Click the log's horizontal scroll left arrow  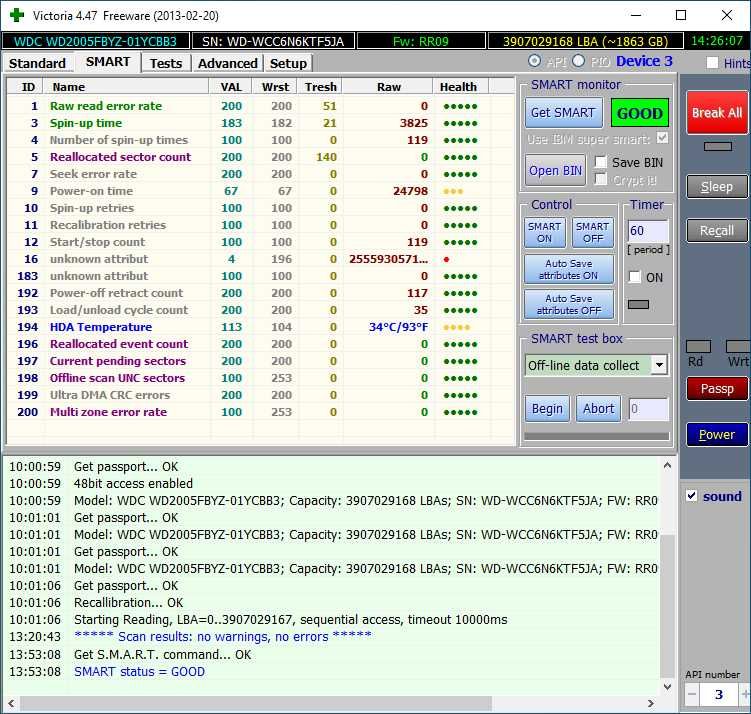(x=11, y=703)
